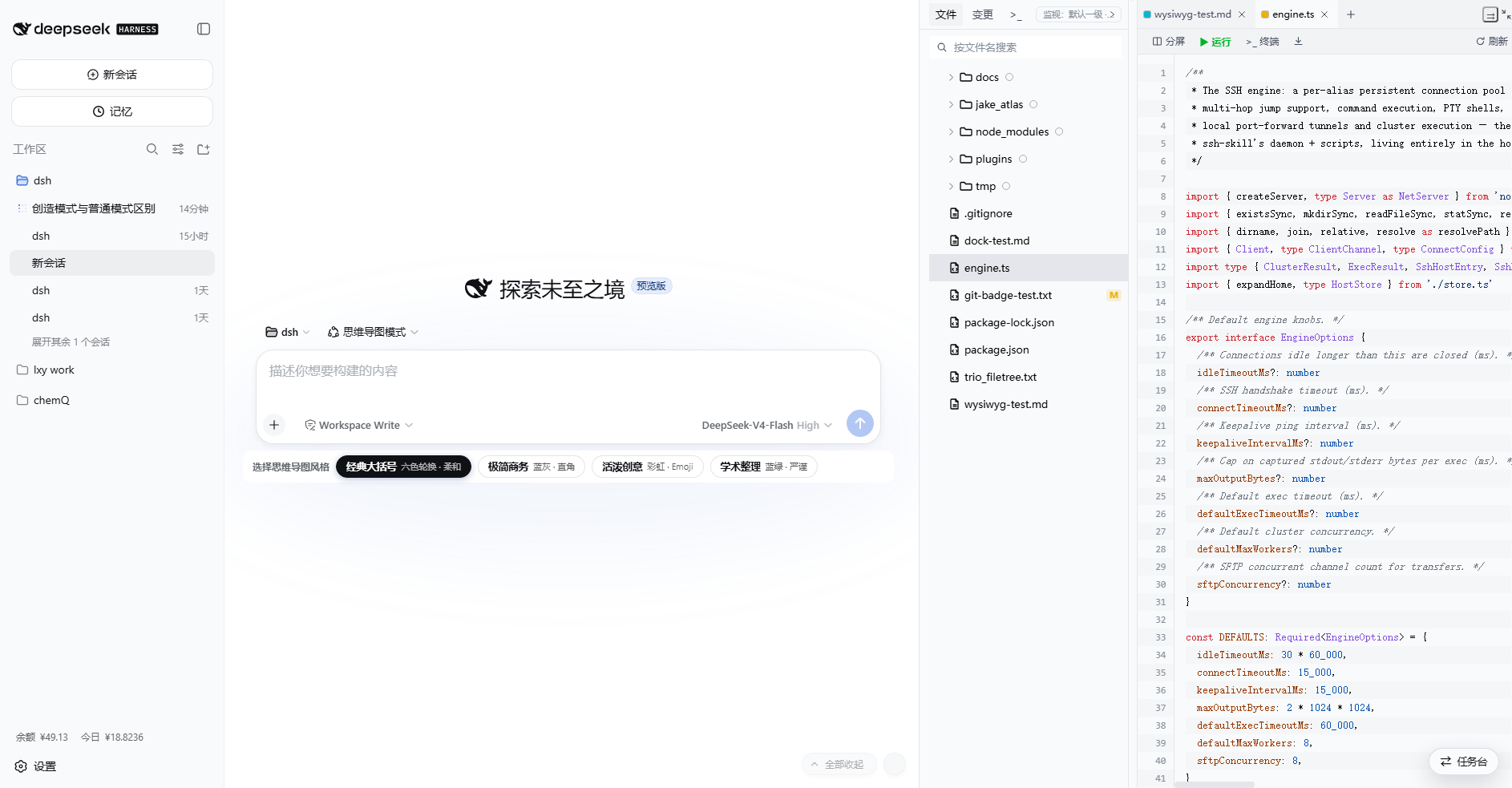Refresh the editor with 刷新 button

pos(1491,42)
